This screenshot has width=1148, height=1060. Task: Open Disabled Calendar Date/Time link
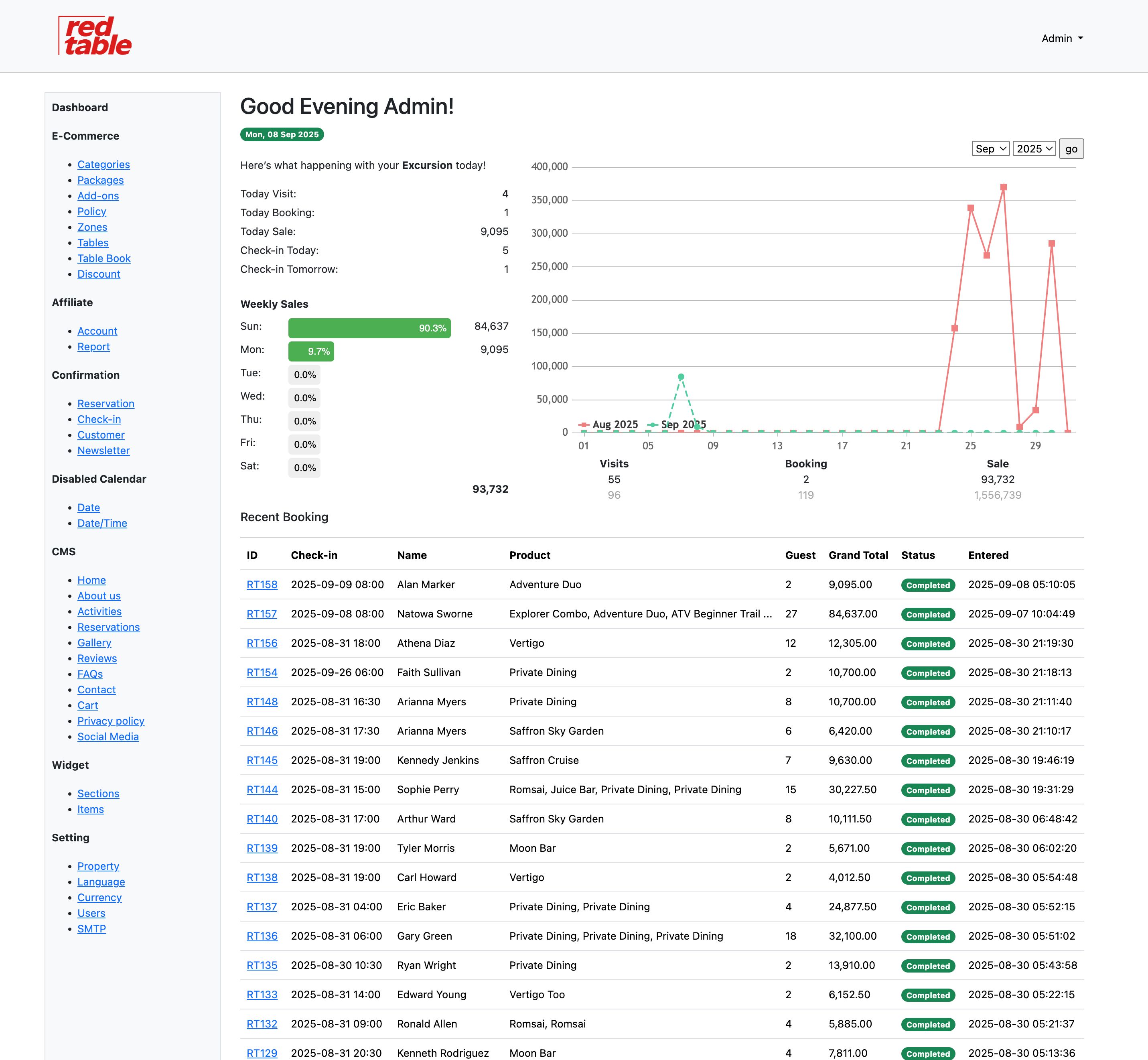click(102, 523)
